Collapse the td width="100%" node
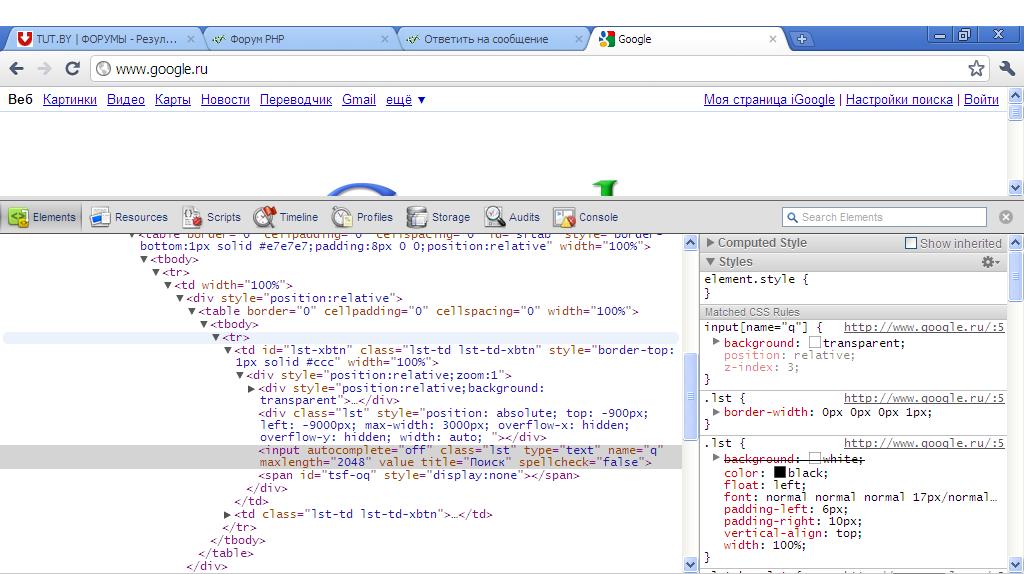This screenshot has width=1024, height=574. (x=168, y=285)
